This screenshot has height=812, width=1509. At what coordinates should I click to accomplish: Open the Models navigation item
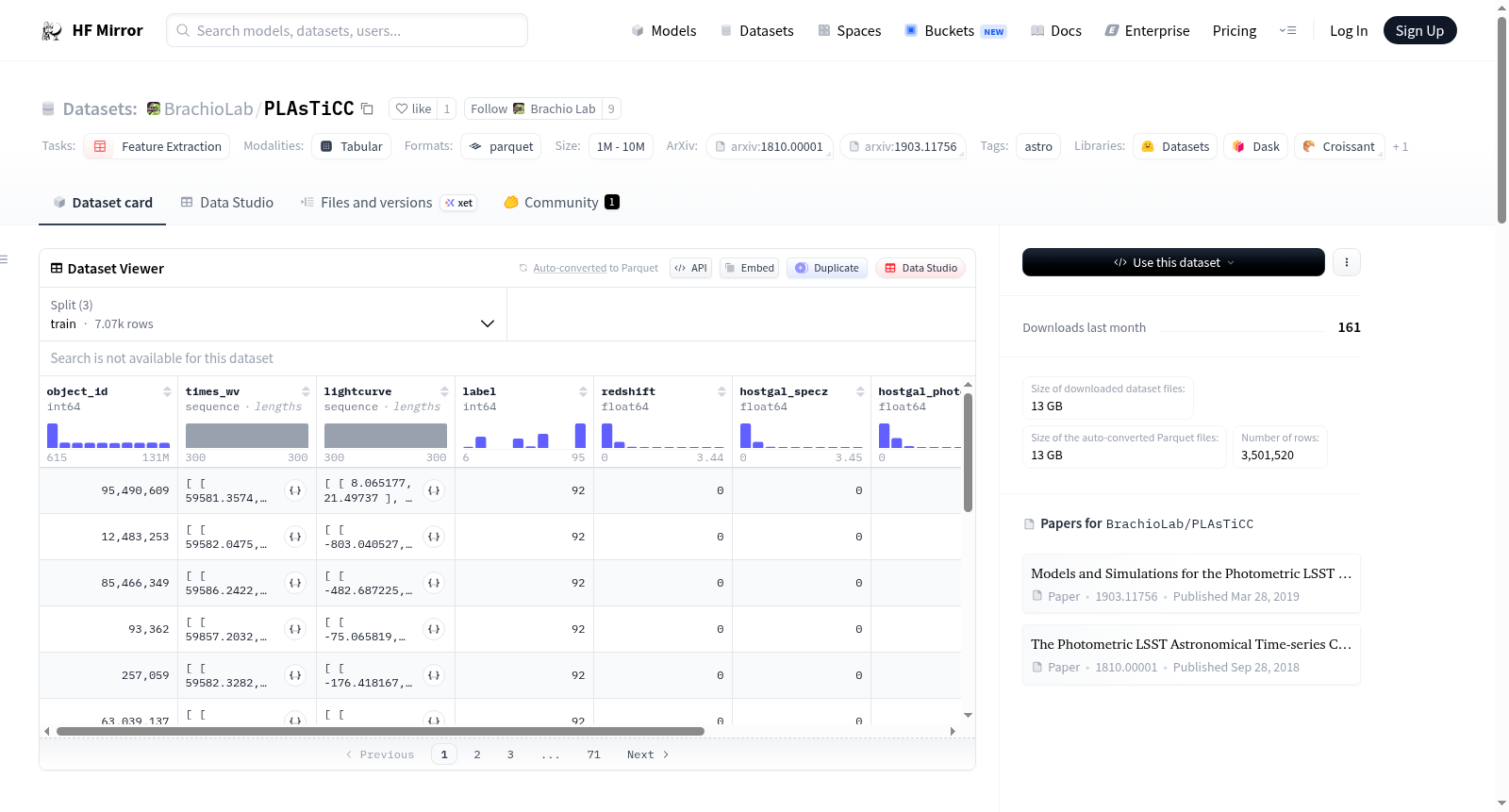click(x=664, y=30)
